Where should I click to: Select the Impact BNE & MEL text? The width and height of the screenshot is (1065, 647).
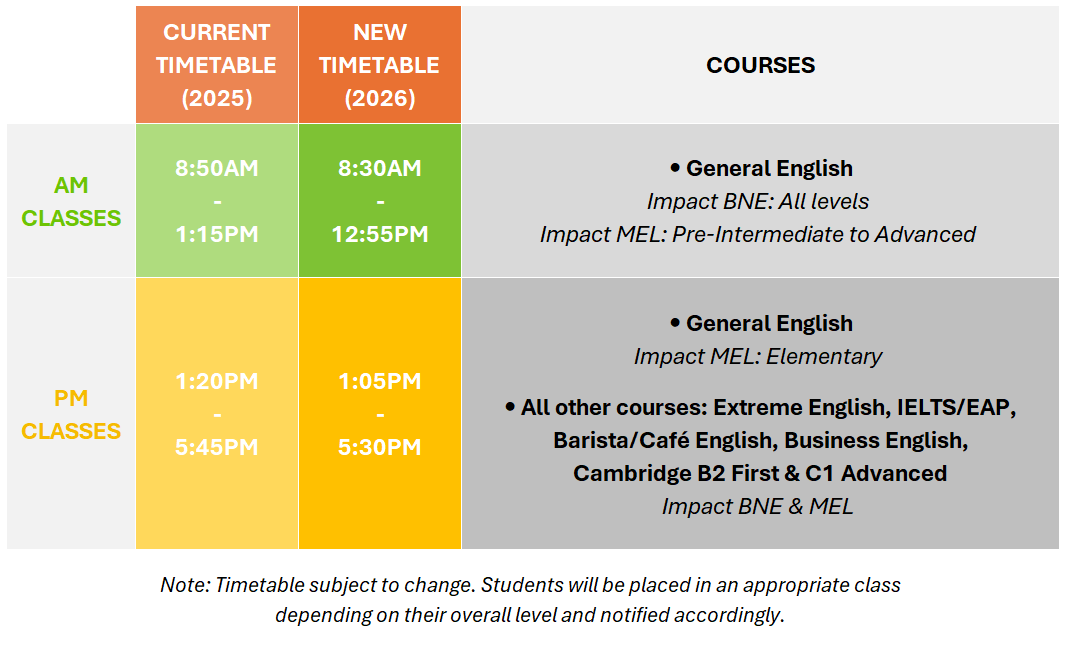point(757,506)
